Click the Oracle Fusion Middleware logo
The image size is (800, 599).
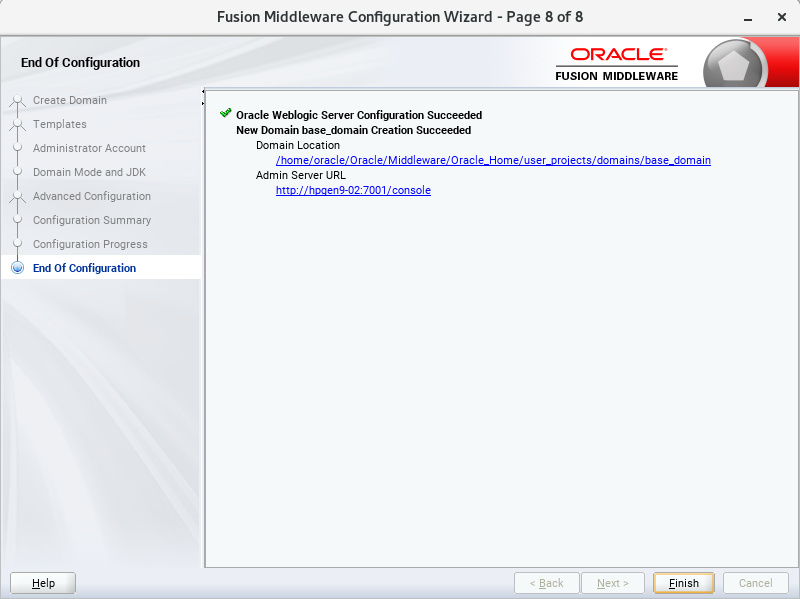617,63
